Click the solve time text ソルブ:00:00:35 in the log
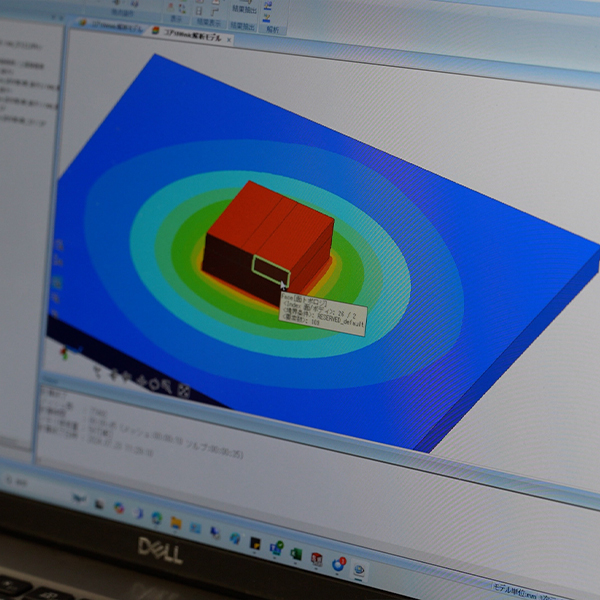Viewport: 600px width, 600px height. tap(214, 449)
